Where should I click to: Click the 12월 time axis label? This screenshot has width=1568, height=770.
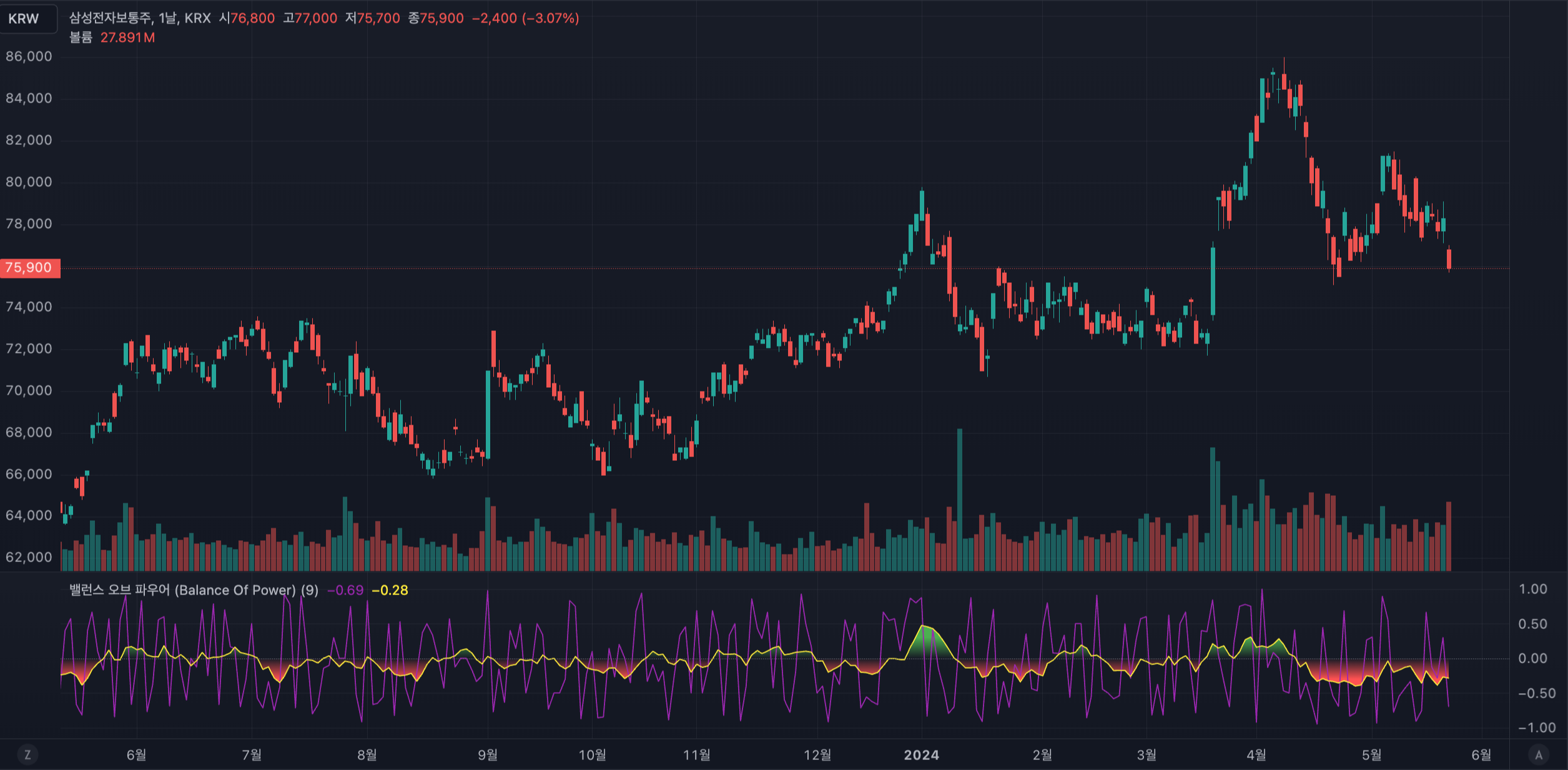click(x=817, y=755)
